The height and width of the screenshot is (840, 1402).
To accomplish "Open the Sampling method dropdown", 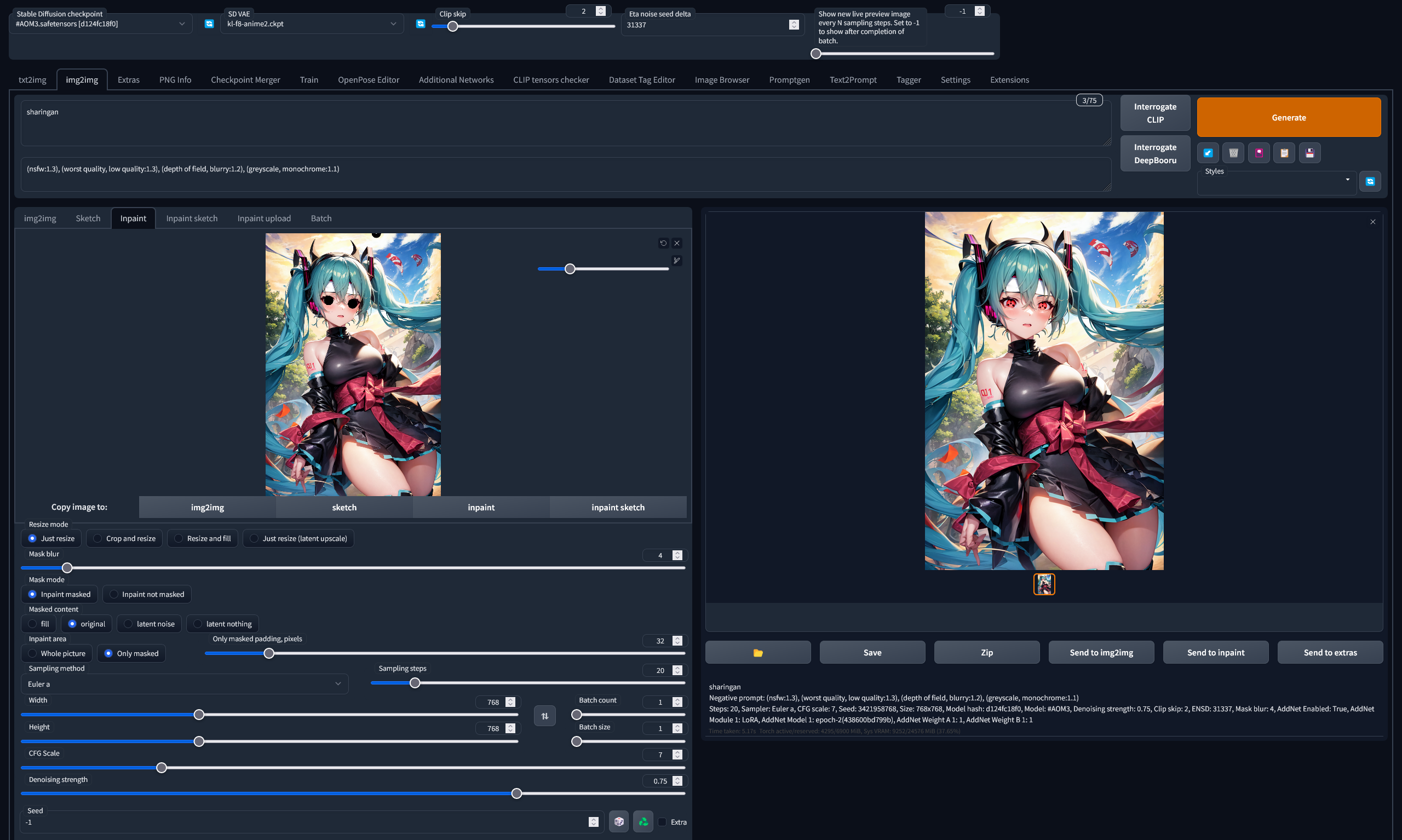I will pos(185,684).
